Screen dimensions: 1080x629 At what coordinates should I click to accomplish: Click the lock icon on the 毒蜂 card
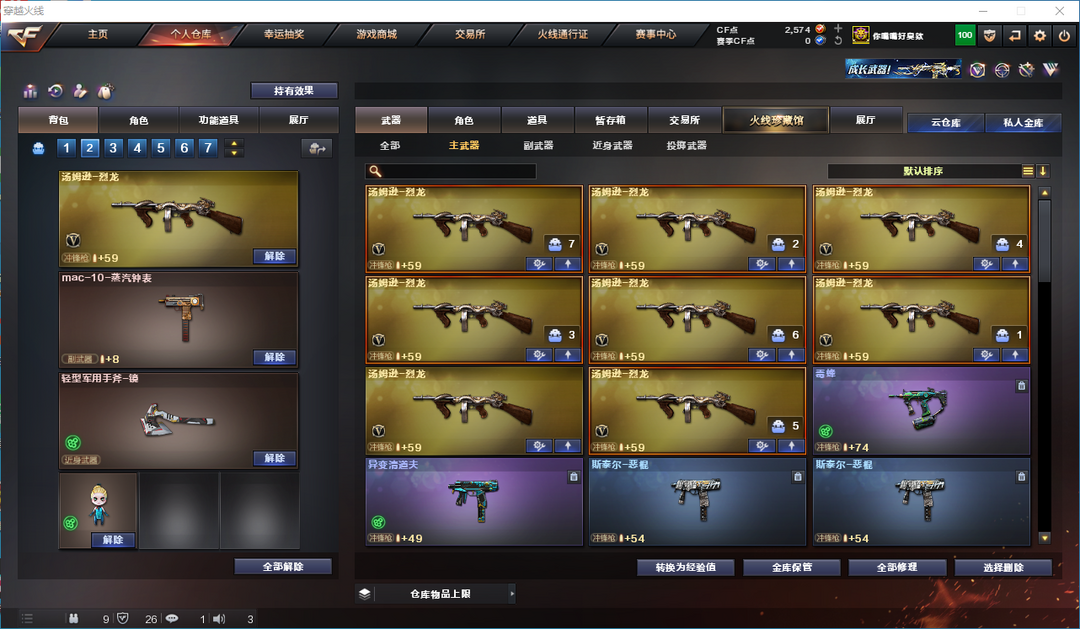[1021, 386]
